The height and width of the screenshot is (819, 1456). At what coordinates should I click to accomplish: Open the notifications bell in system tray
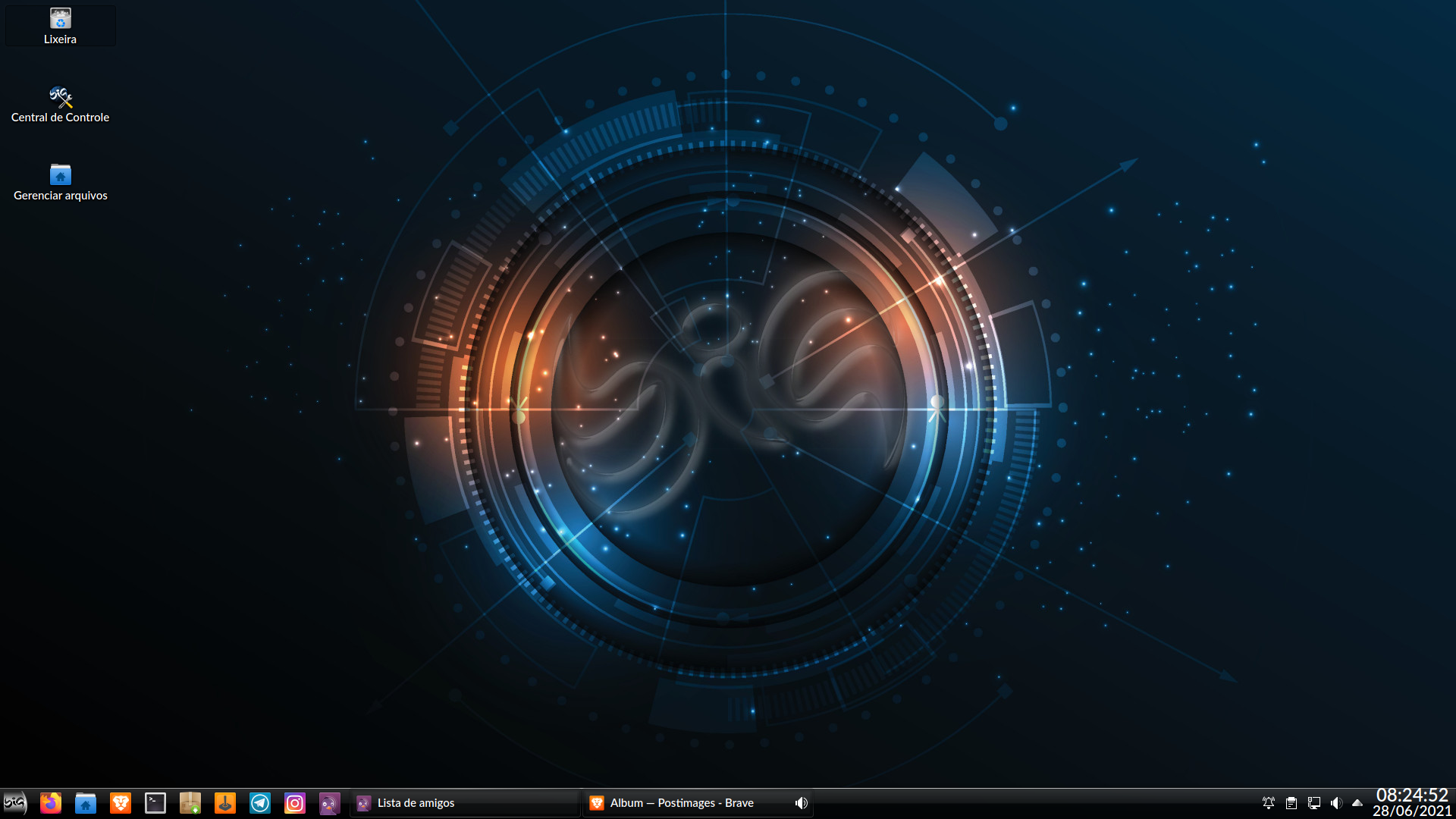click(x=1269, y=803)
